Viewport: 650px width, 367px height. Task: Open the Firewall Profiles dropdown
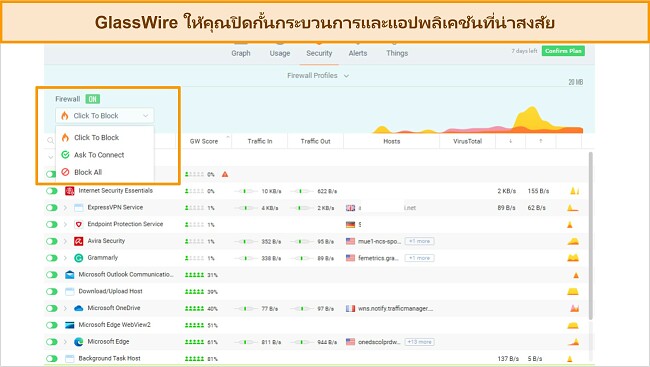(x=318, y=75)
